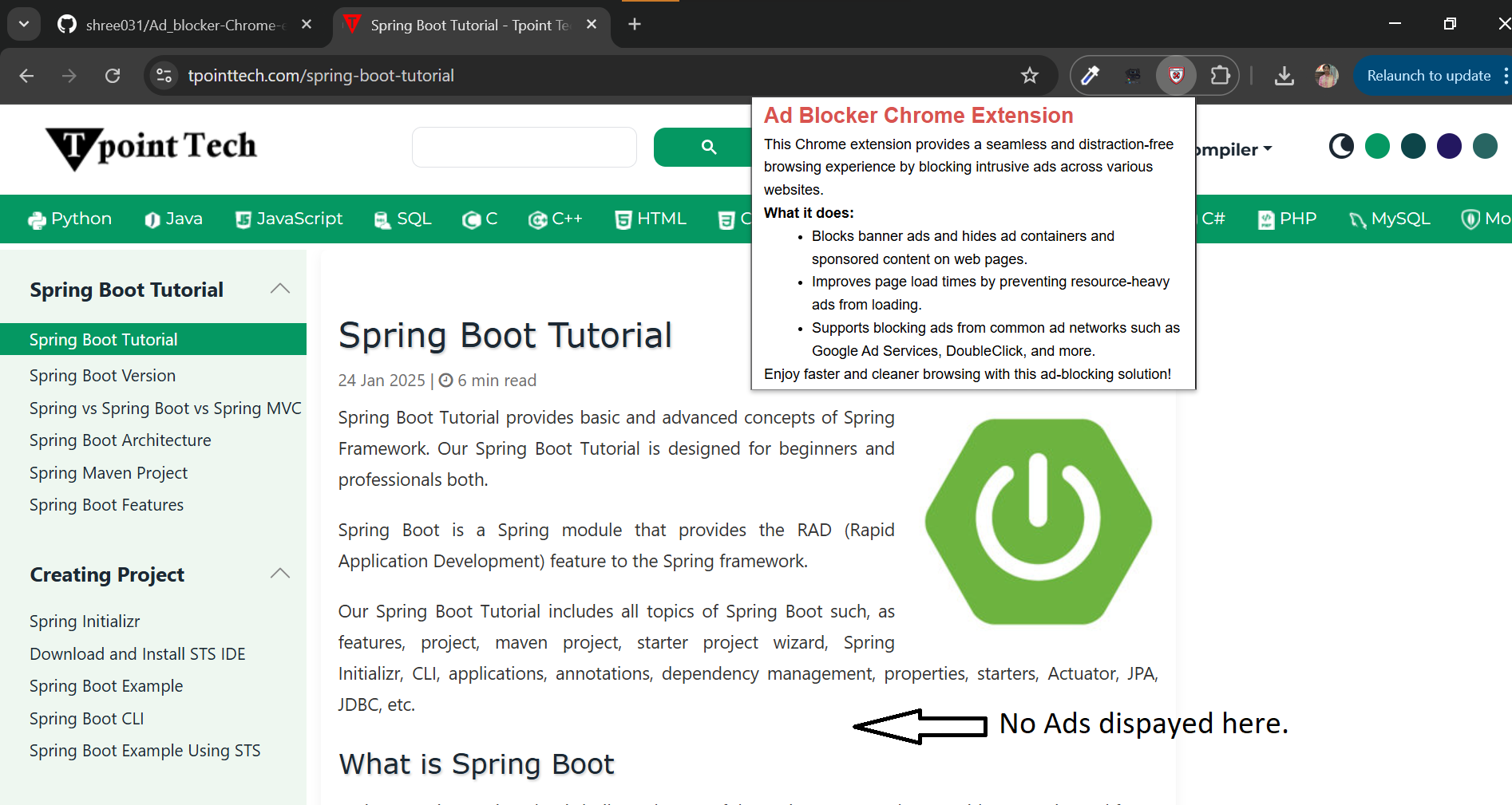Click the Tpoint Tech logo
Image resolution: width=1512 pixels, height=805 pixels.
click(x=152, y=148)
